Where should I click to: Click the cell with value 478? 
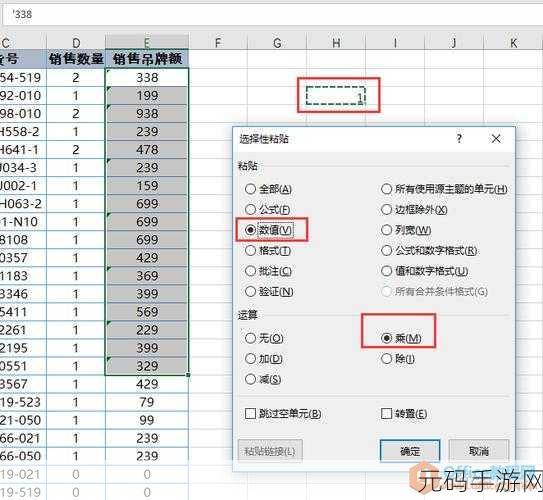tap(147, 150)
